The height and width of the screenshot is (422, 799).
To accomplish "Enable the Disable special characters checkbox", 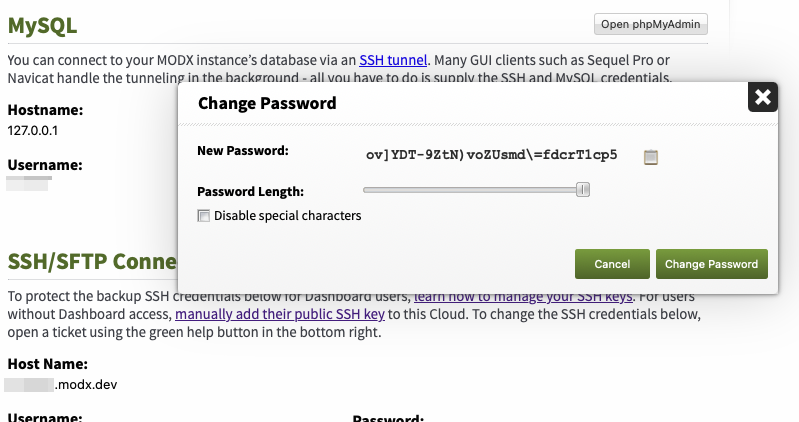I will click(204, 216).
